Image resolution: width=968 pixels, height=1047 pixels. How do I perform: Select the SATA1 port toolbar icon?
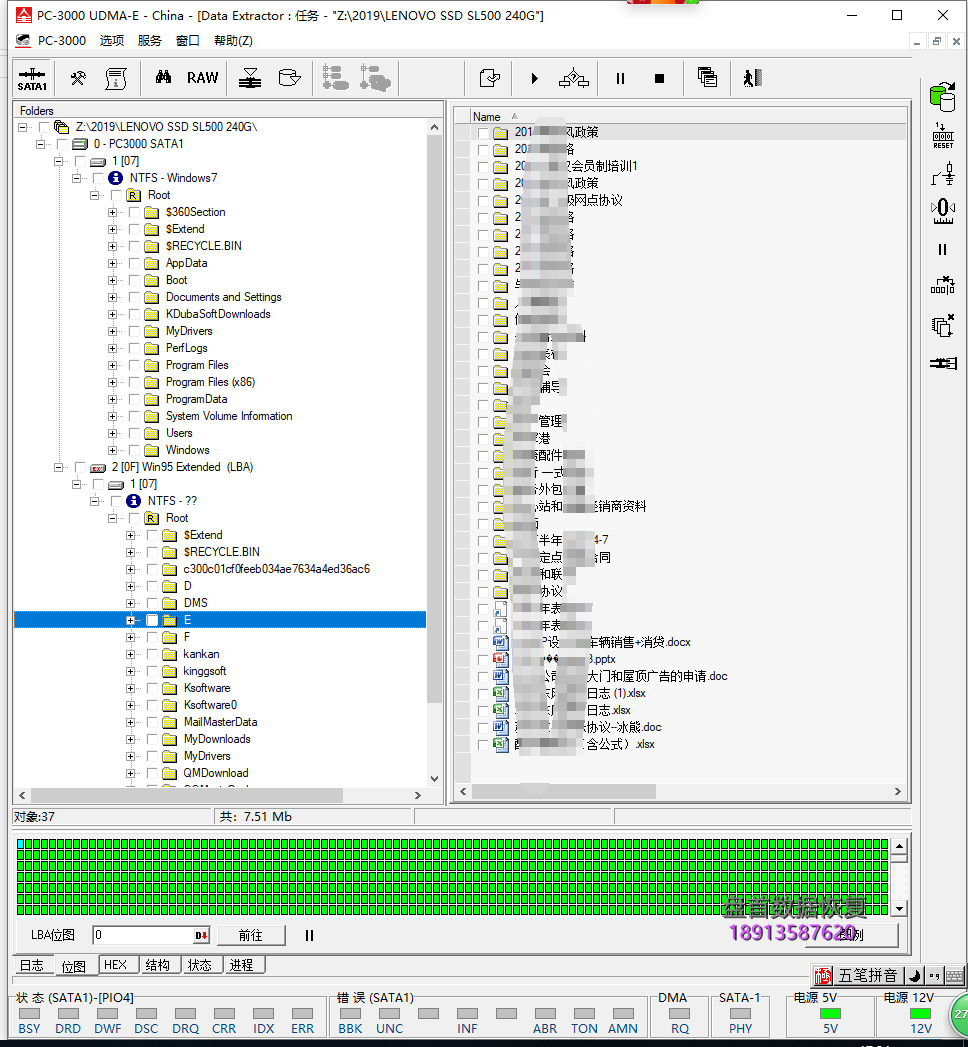tap(30, 78)
